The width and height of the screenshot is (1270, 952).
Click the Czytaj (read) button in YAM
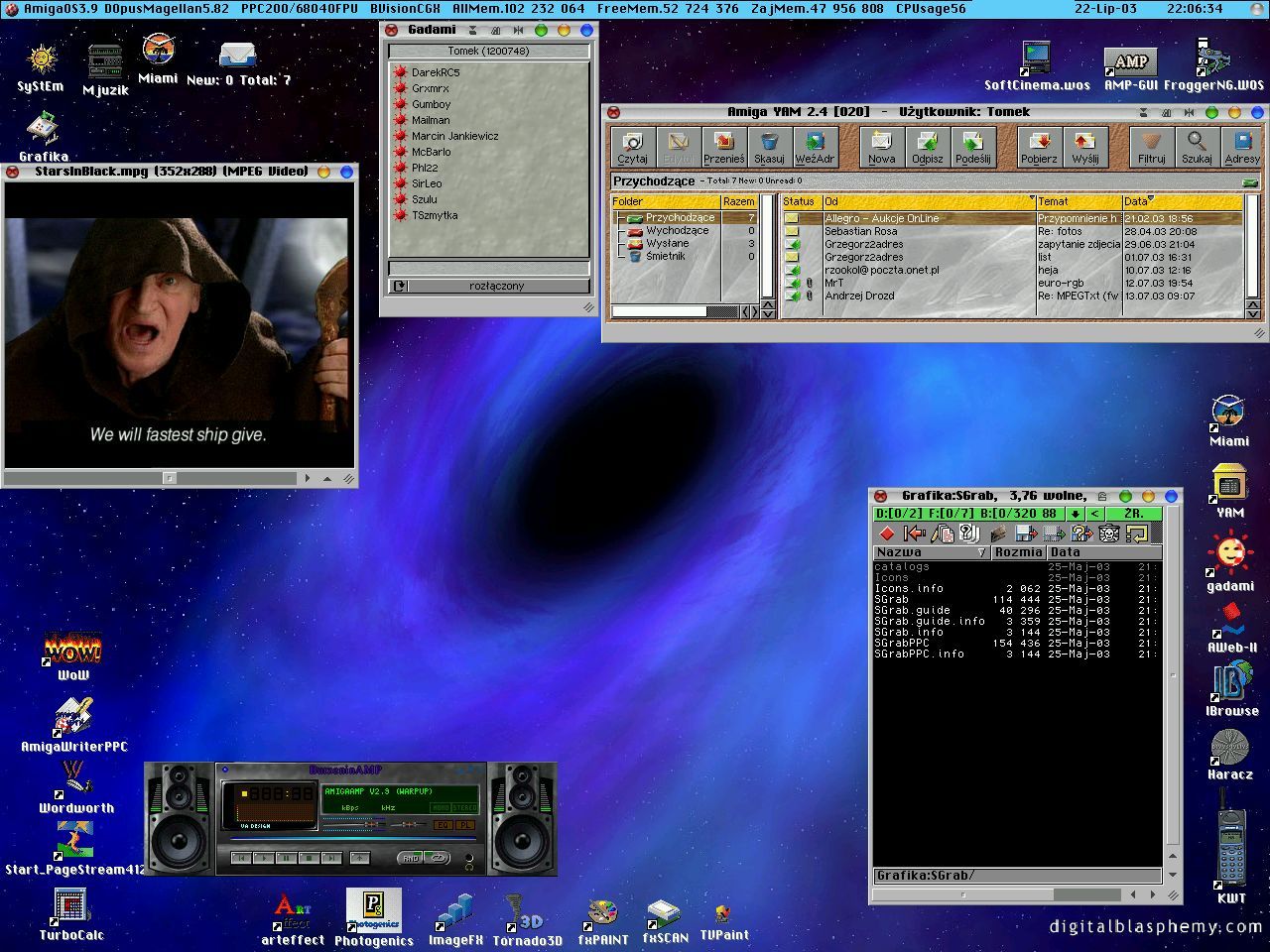(632, 147)
